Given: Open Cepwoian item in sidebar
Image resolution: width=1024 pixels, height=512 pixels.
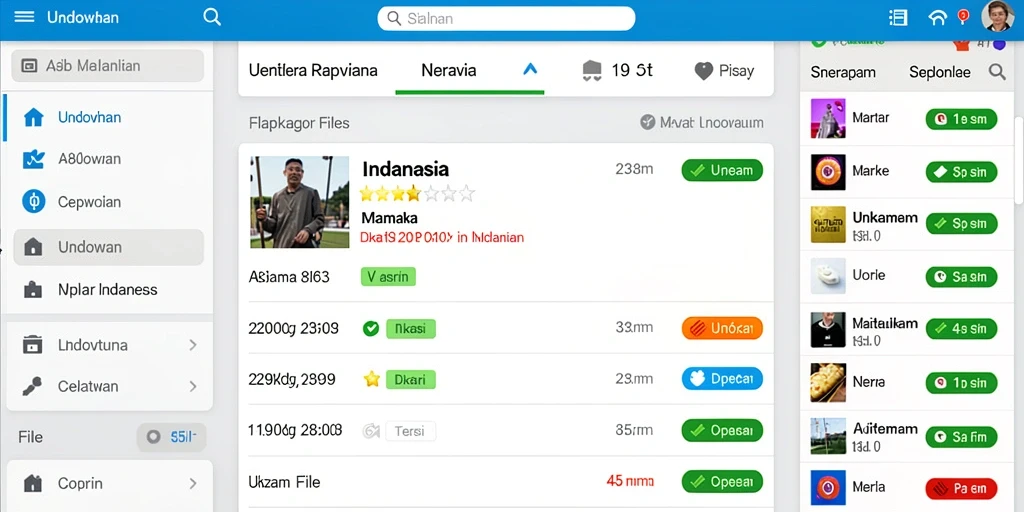Looking at the screenshot, I should pyautogui.click(x=108, y=202).
